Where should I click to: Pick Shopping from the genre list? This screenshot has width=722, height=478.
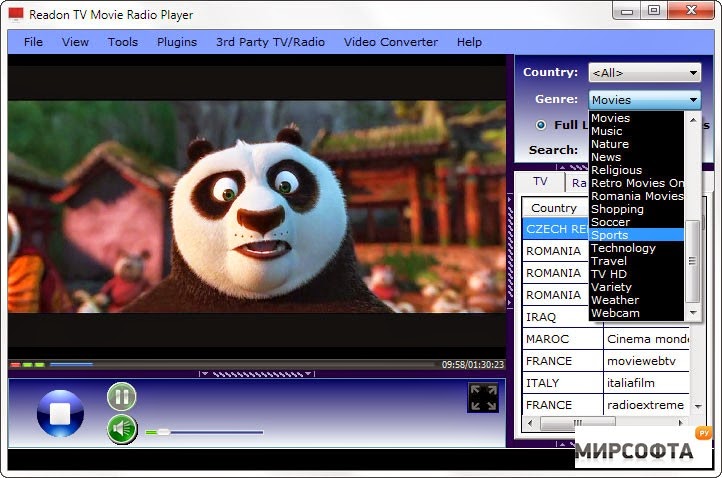pos(636,209)
